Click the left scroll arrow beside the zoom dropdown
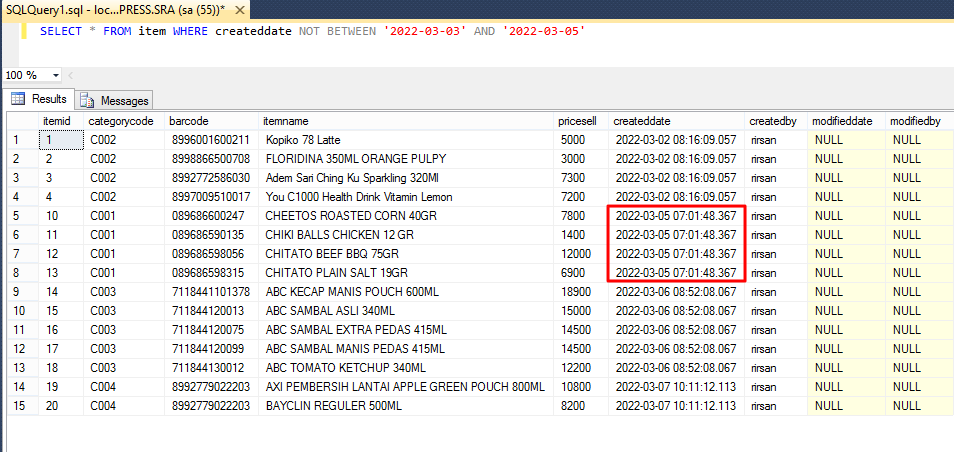 [70, 75]
